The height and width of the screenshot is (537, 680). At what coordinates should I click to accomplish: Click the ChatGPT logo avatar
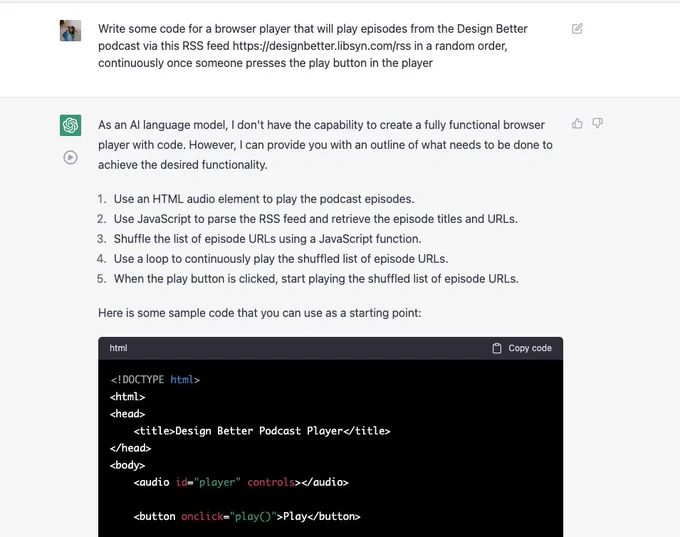click(x=70, y=125)
